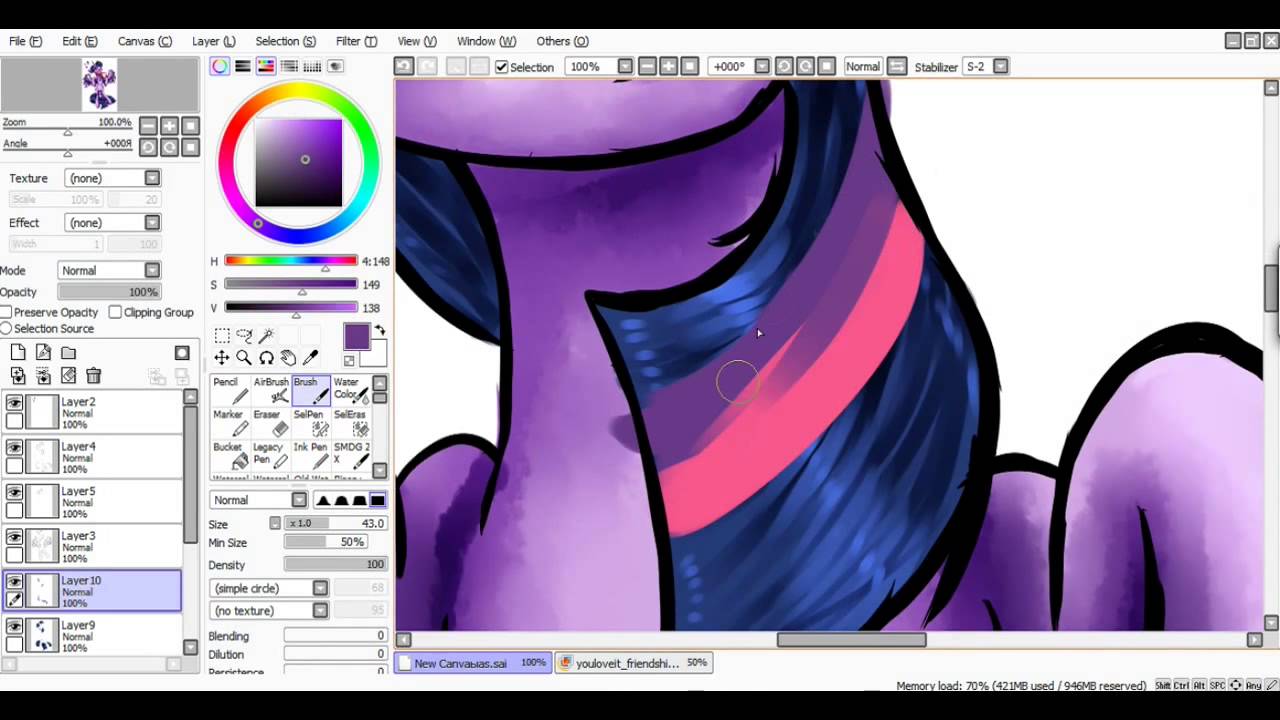Click the undo arrow in the toolbar

pos(403,66)
